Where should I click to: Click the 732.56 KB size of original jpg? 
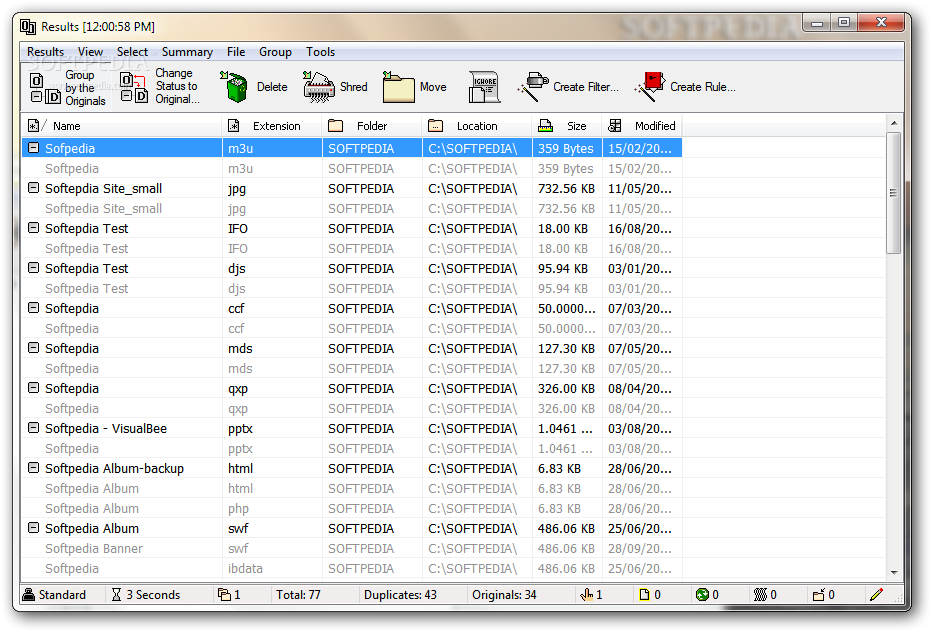[x=566, y=188]
